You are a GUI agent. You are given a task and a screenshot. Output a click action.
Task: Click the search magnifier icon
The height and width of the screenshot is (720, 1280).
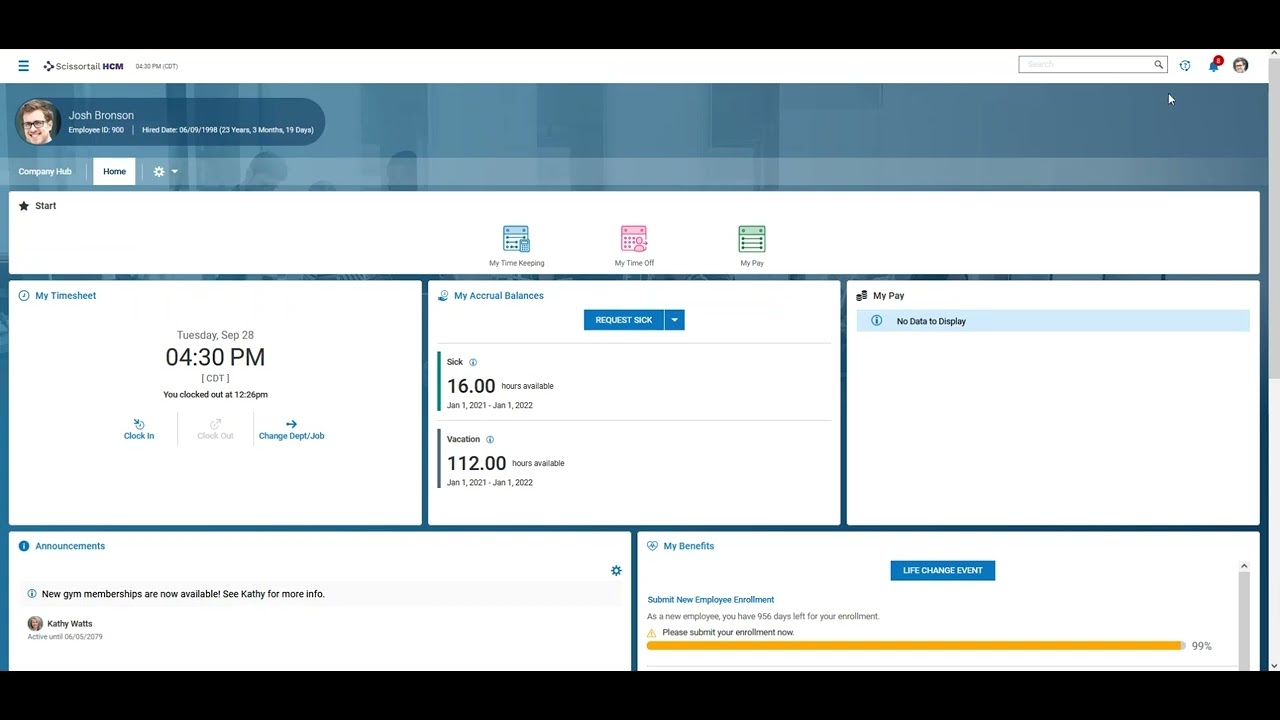pos(1158,65)
